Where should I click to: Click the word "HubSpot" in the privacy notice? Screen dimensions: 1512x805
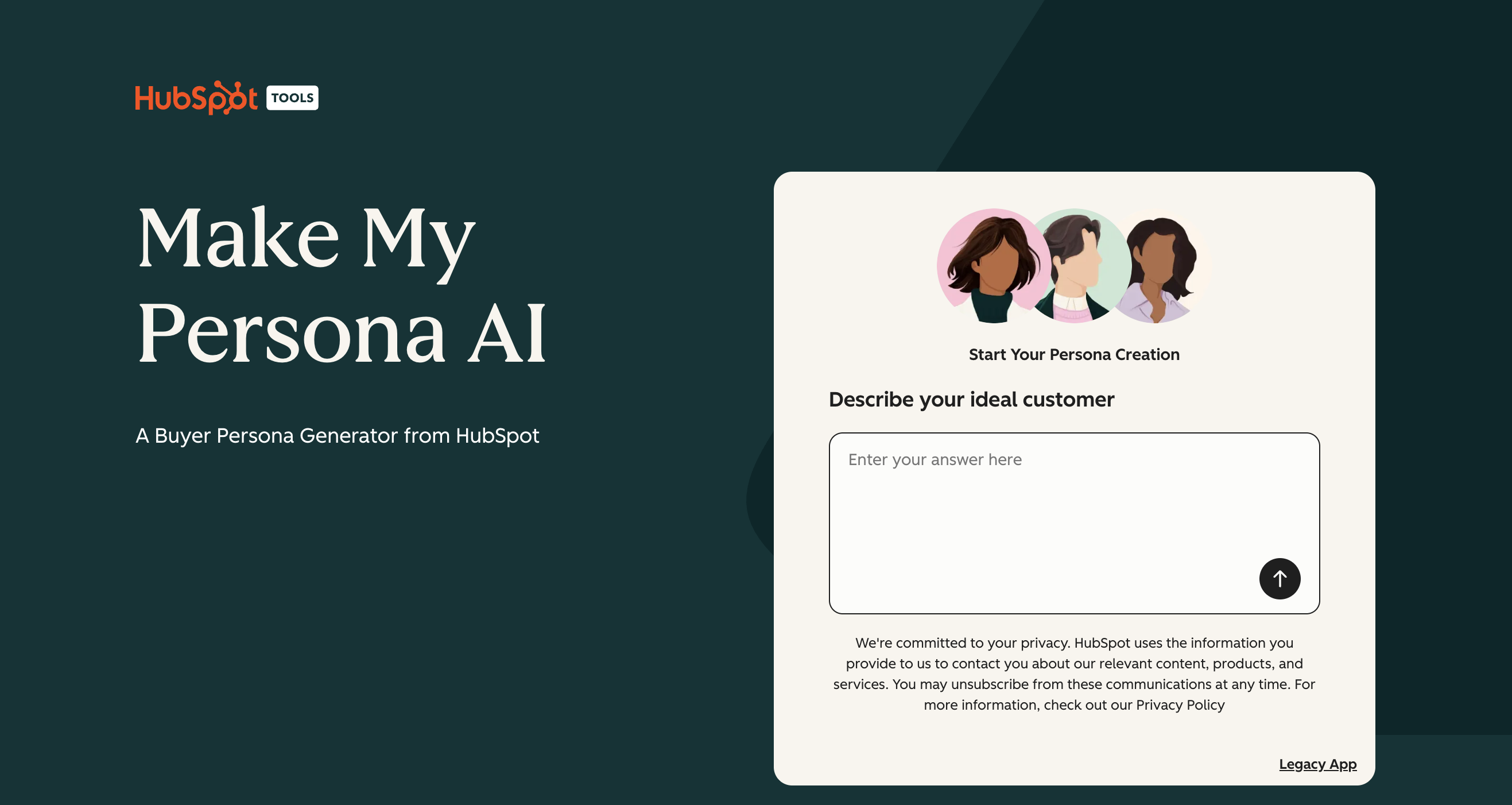tap(1102, 643)
